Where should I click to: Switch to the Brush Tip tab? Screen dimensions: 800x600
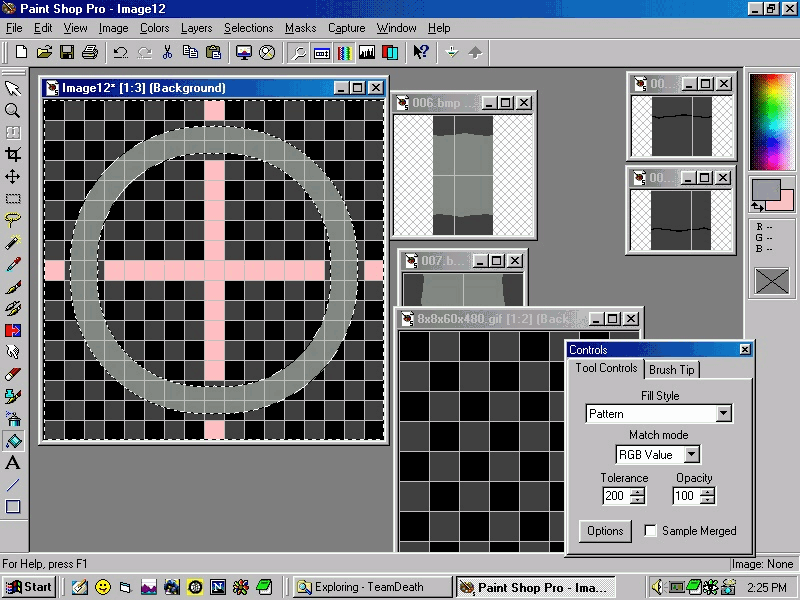pos(671,370)
